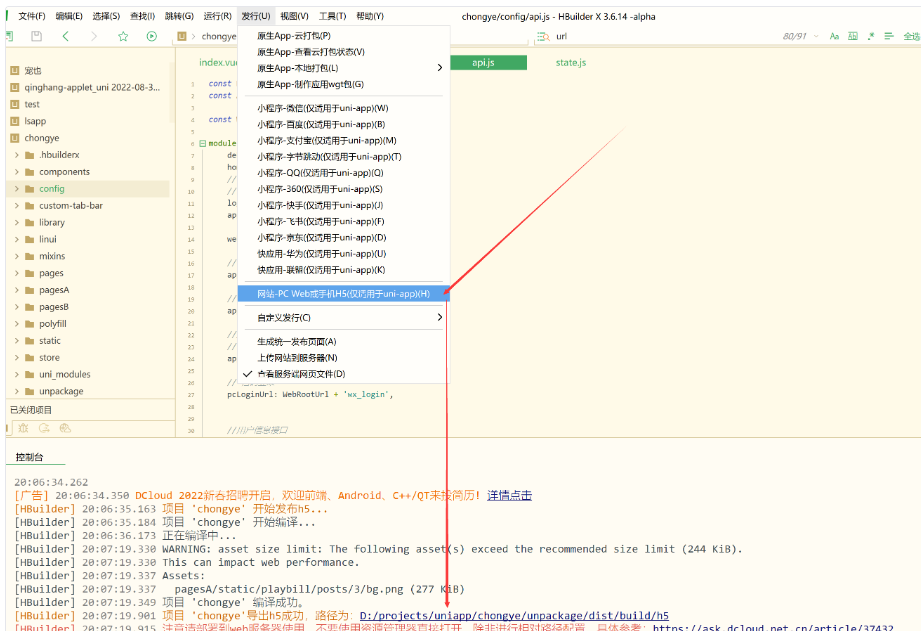Select 网站-PC Web或手机H5 publish option
Image resolution: width=921 pixels, height=631 pixels.
(x=344, y=294)
